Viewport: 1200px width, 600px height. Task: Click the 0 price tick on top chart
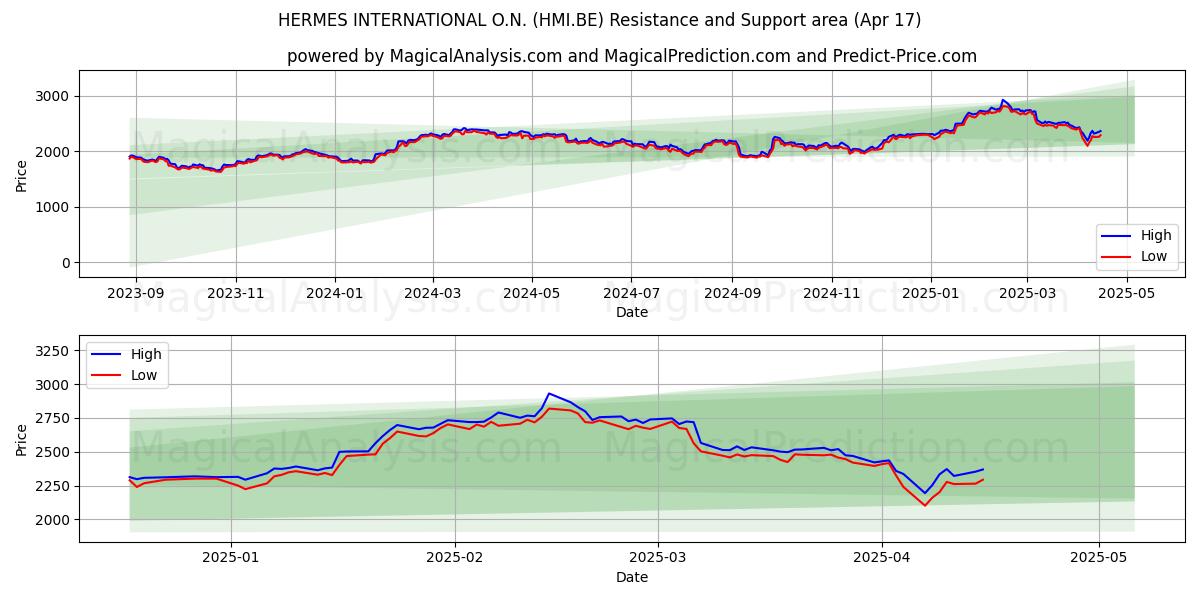tap(65, 263)
